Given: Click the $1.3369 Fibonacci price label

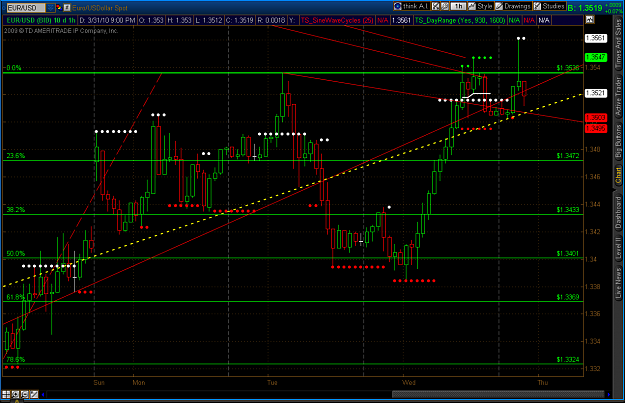Looking at the screenshot, I should (568, 297).
